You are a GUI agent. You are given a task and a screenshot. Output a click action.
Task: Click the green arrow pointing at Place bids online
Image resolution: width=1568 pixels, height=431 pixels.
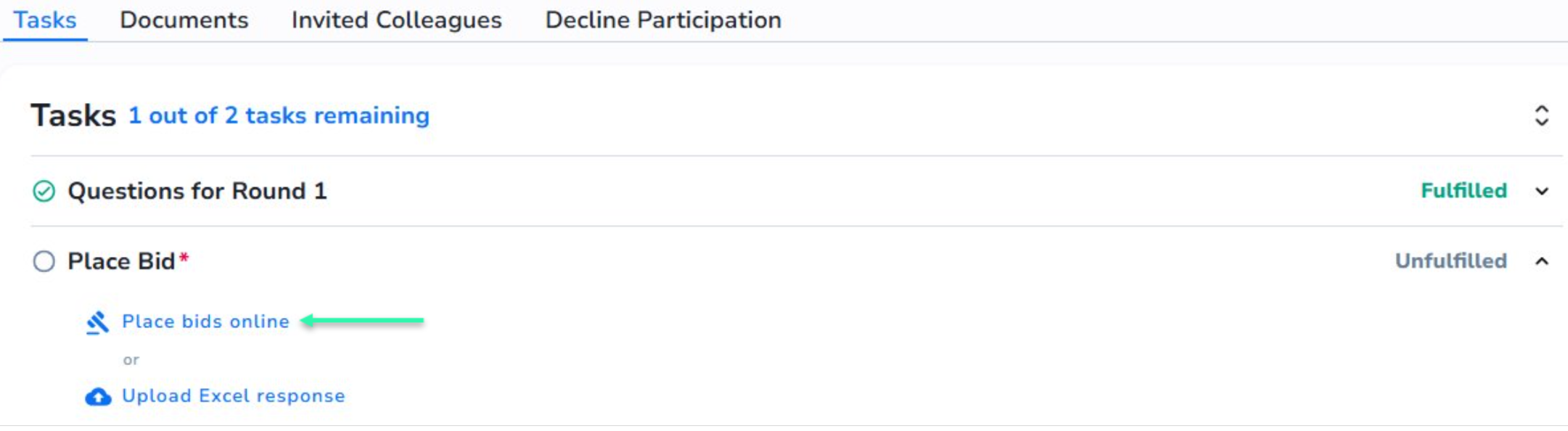362,320
